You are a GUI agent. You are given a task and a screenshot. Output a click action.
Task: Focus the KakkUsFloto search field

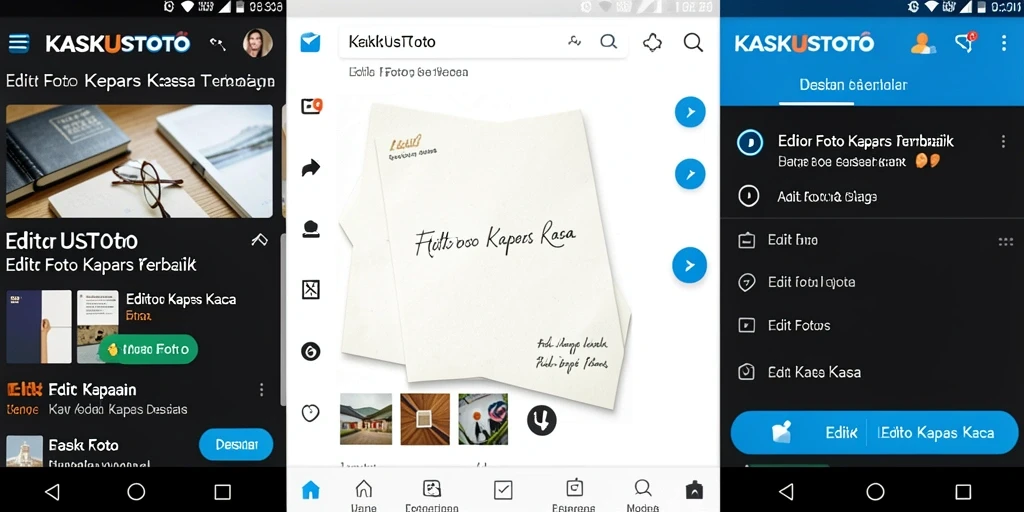click(x=483, y=42)
